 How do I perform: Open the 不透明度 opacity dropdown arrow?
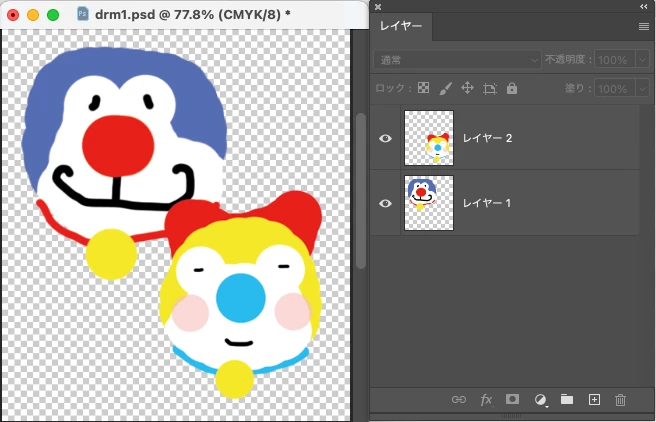[x=642, y=60]
